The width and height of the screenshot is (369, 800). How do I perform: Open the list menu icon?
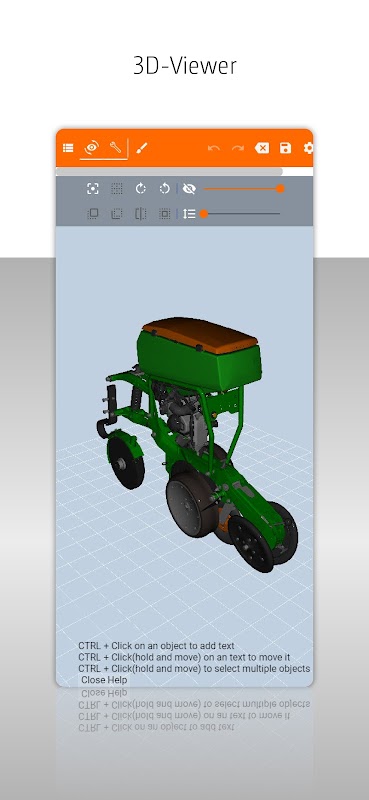click(68, 148)
